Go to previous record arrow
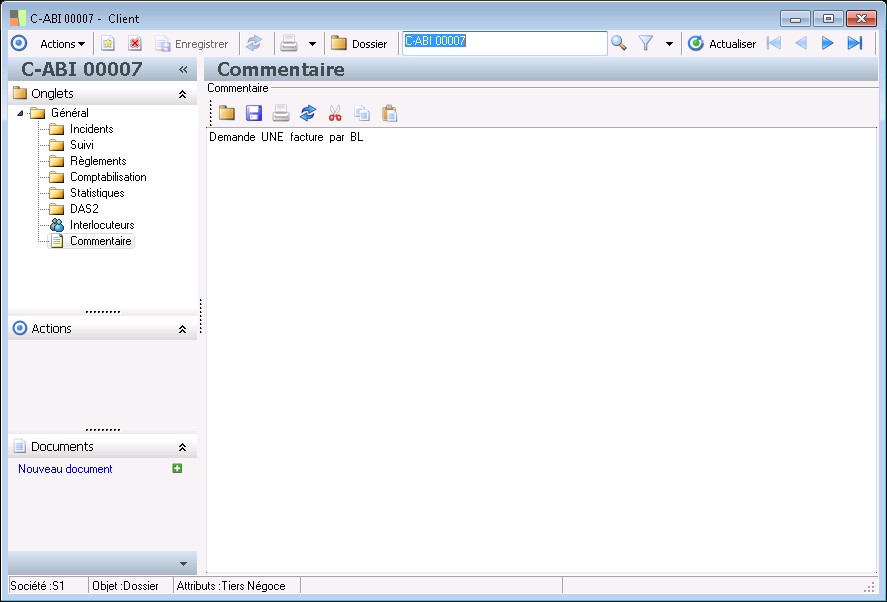This screenshot has height=602, width=887. pos(801,43)
